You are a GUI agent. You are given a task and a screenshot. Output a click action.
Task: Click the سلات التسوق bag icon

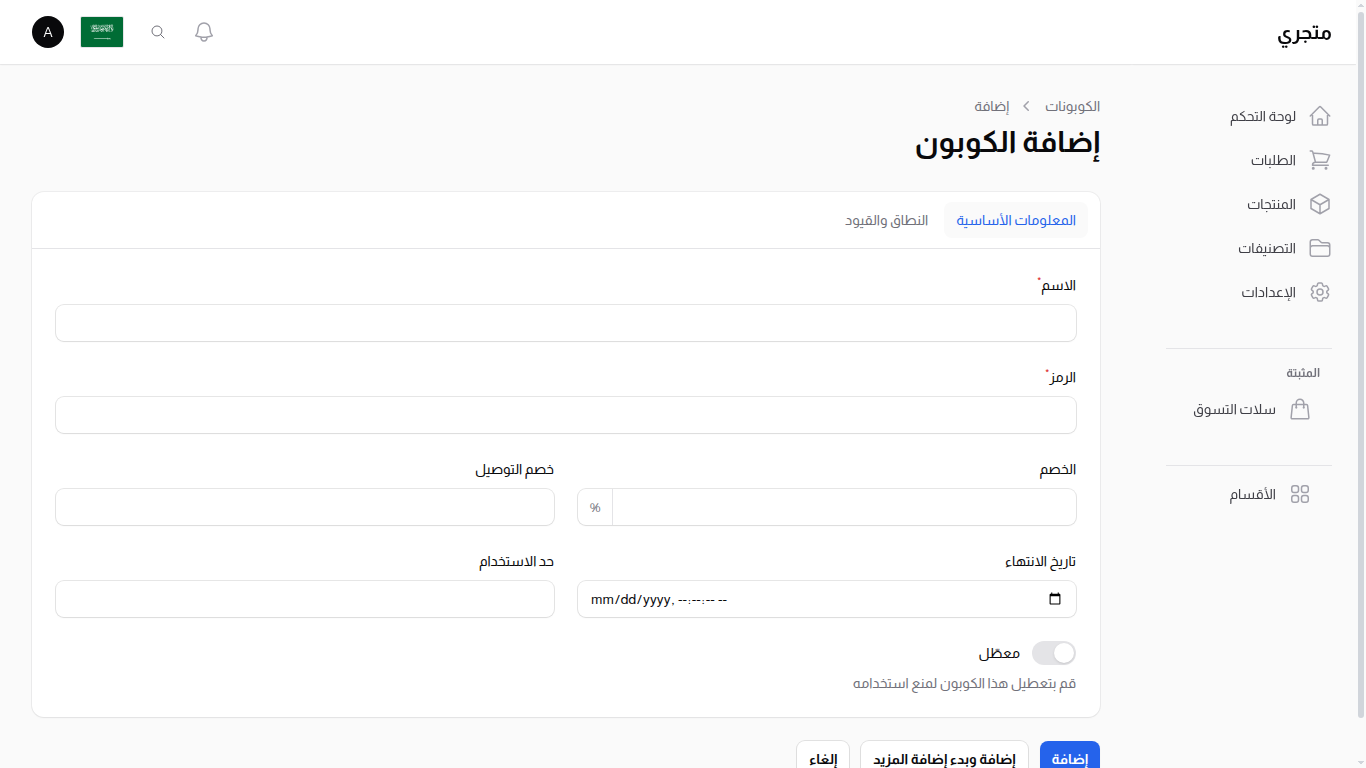click(1300, 409)
